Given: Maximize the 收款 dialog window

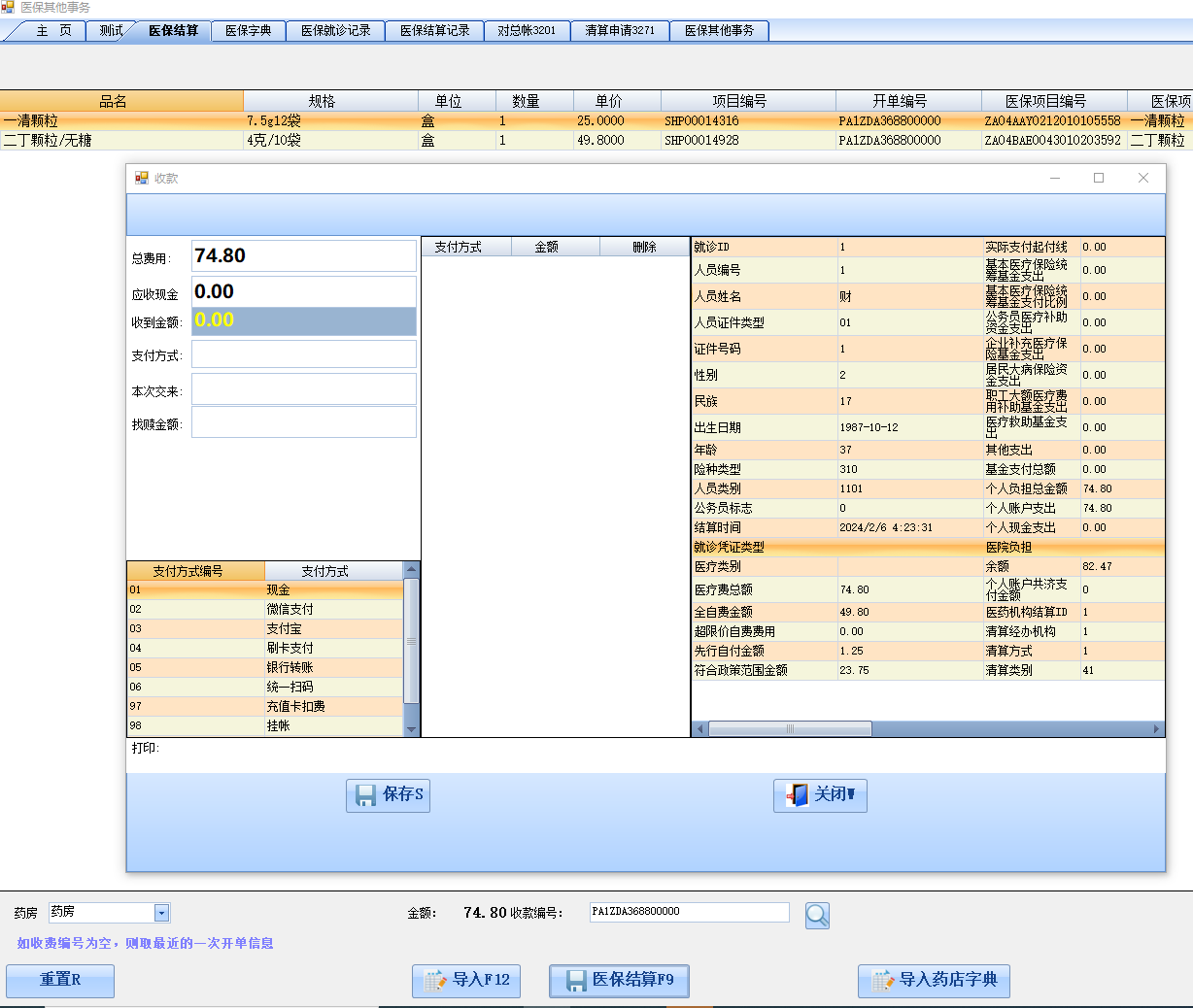Looking at the screenshot, I should [1099, 178].
